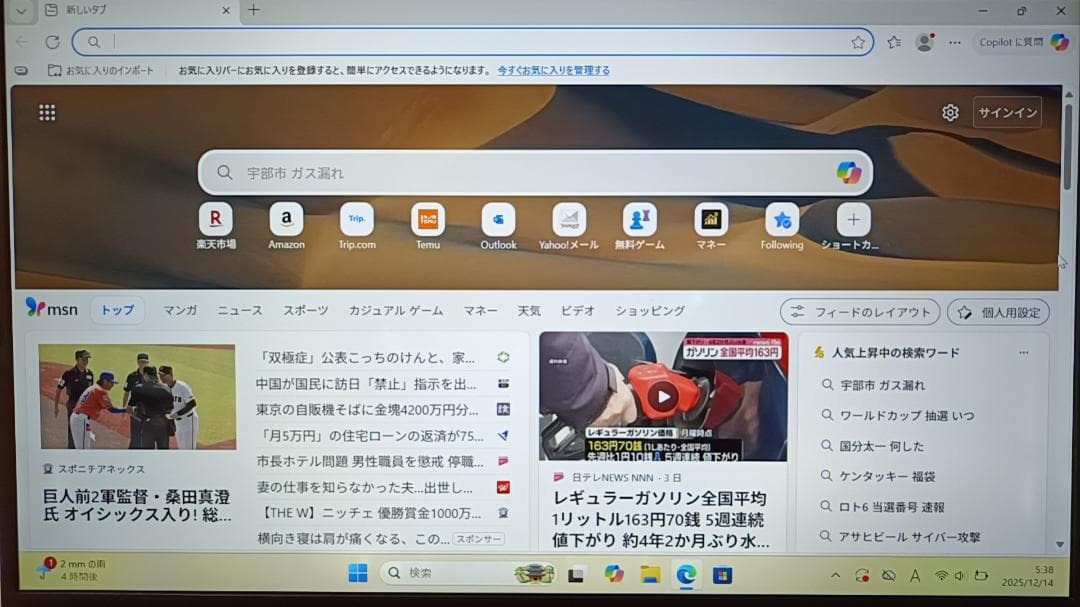Click the サインイン button
Screen dimensions: 1080x607
click(x=1008, y=112)
